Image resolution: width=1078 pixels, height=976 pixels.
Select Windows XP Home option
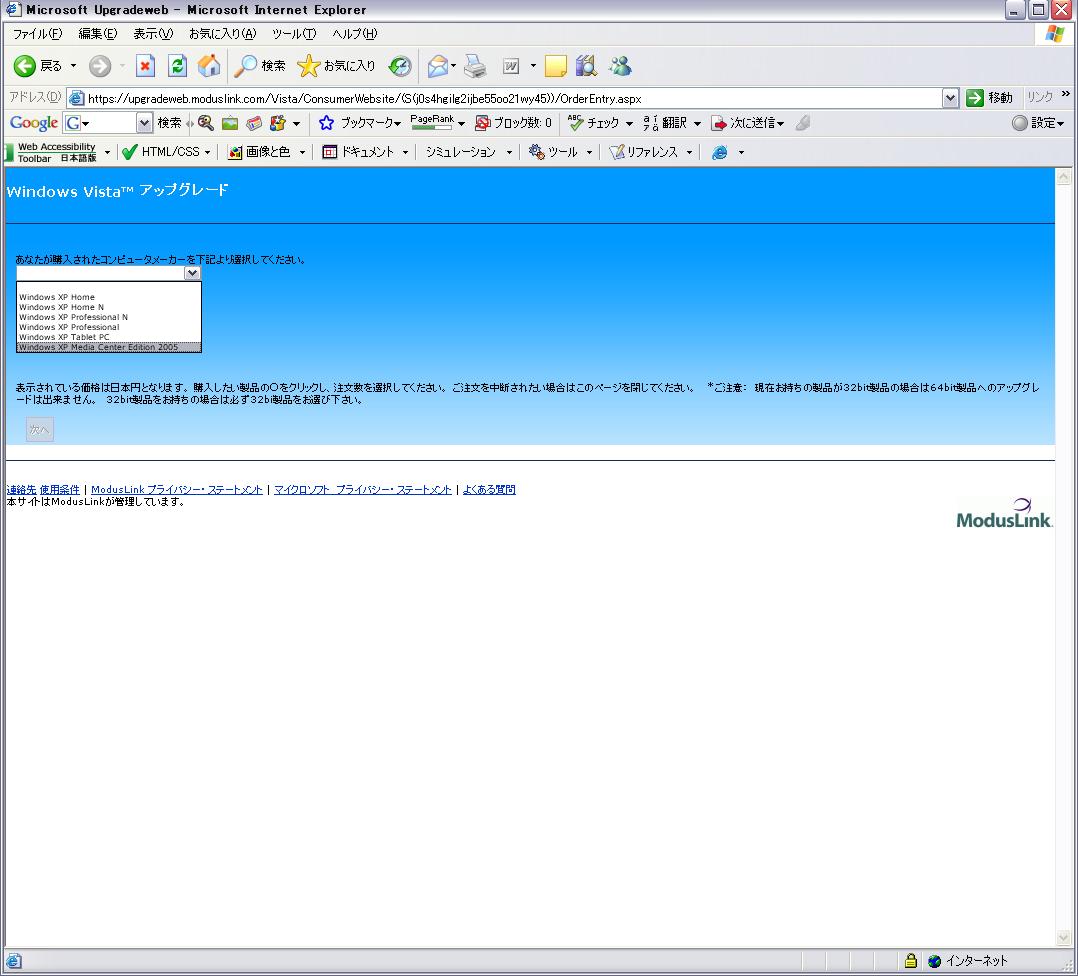click(x=109, y=298)
